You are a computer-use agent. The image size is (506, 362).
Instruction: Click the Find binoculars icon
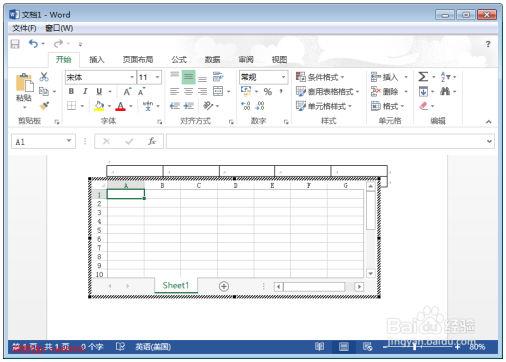tap(445, 91)
